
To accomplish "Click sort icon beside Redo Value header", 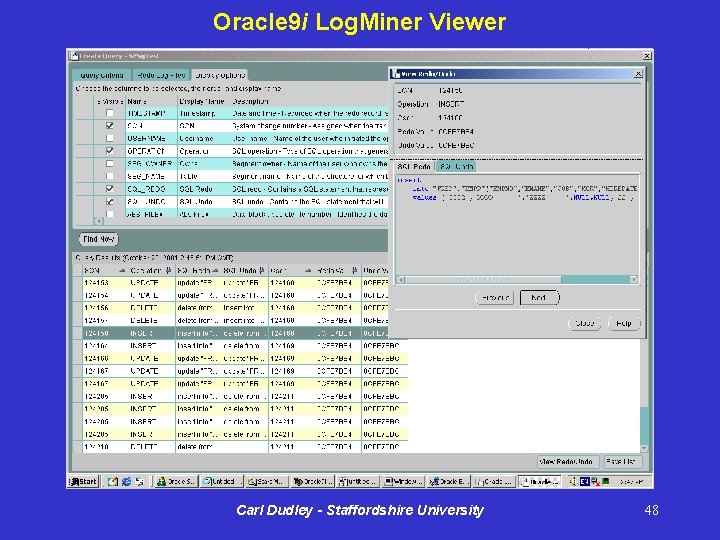I will [x=354, y=270].
